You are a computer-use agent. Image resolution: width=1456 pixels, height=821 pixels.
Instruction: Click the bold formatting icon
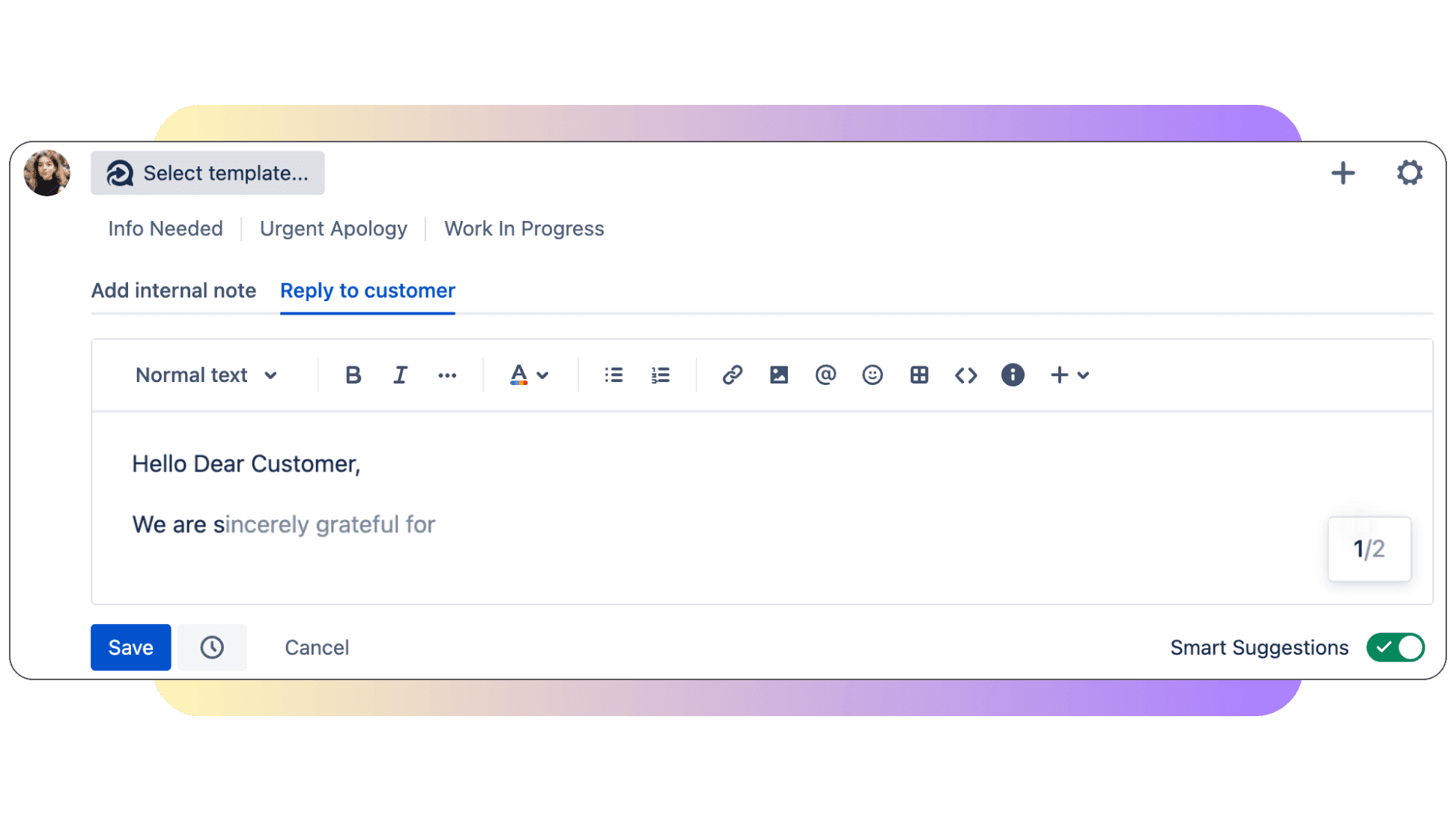coord(353,375)
